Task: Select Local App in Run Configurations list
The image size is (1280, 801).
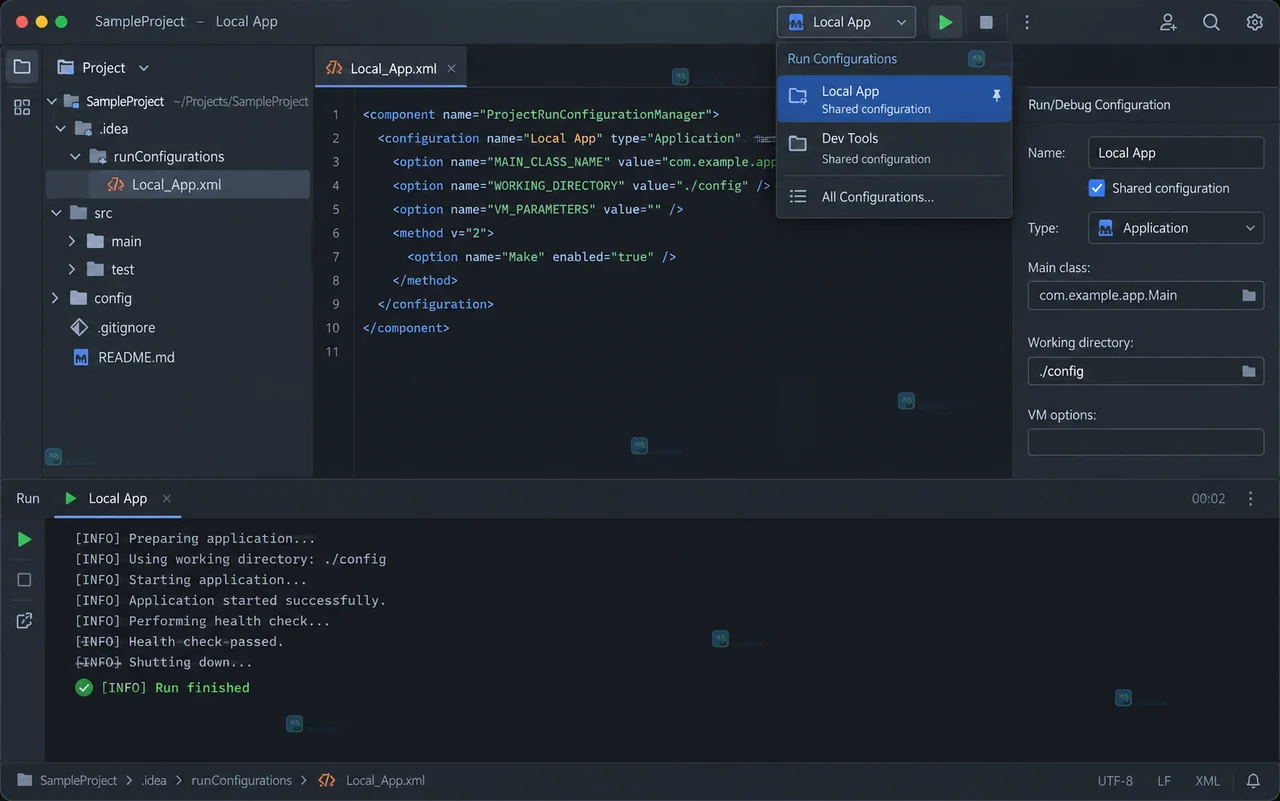Action: pyautogui.click(x=895, y=99)
